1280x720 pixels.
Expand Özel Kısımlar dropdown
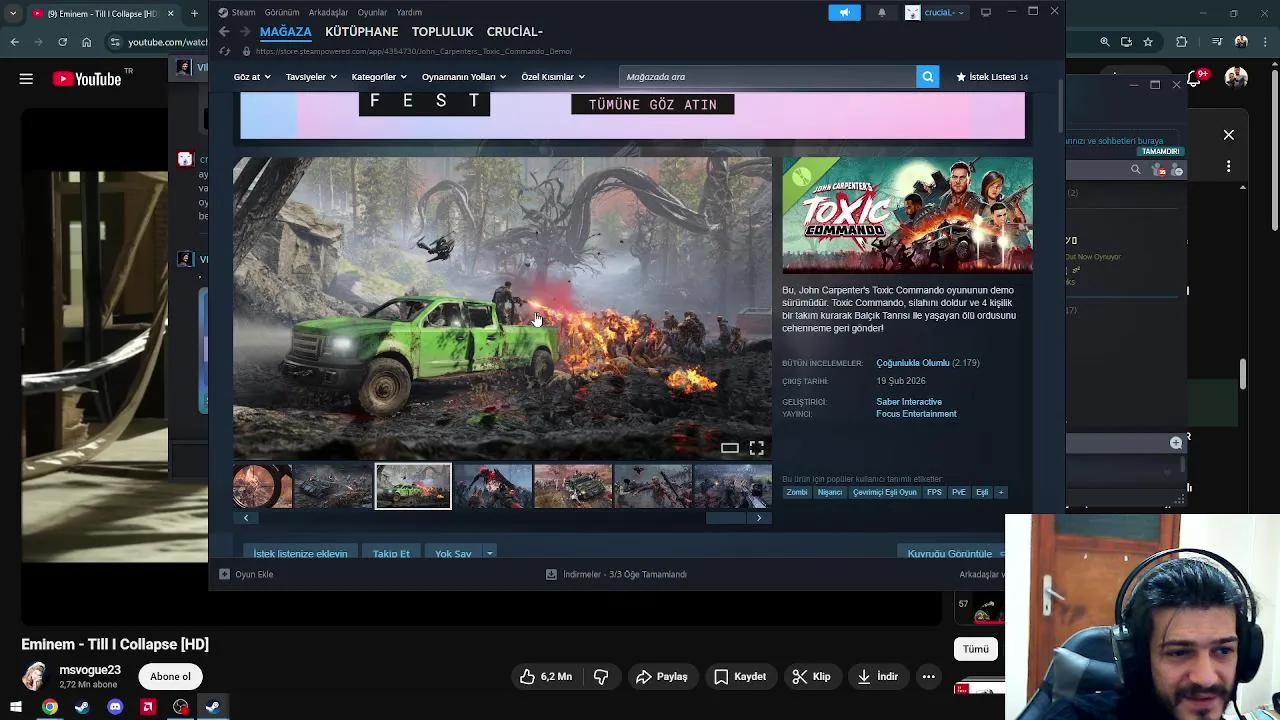pos(552,77)
